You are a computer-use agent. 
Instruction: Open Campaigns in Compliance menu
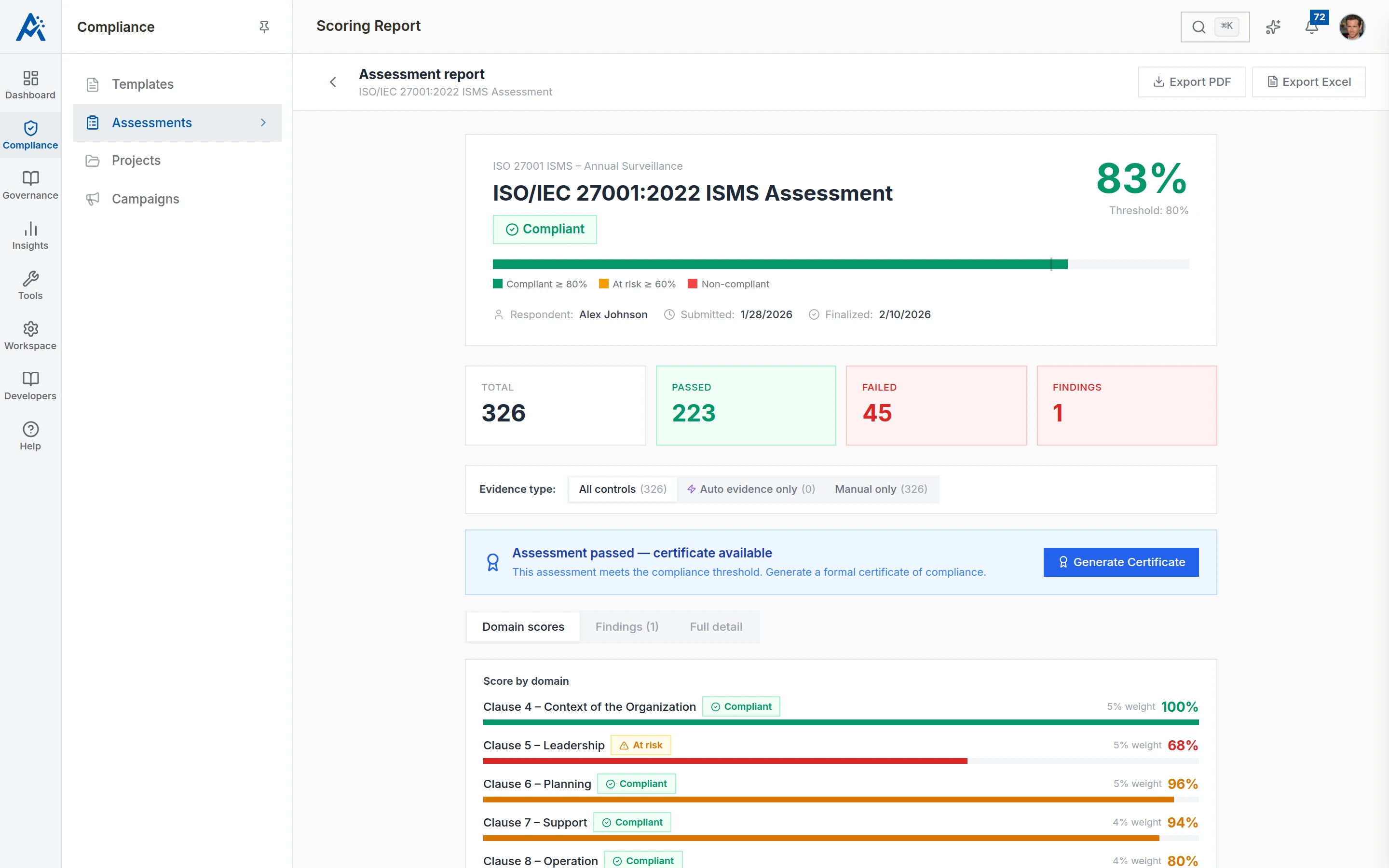click(x=177, y=199)
